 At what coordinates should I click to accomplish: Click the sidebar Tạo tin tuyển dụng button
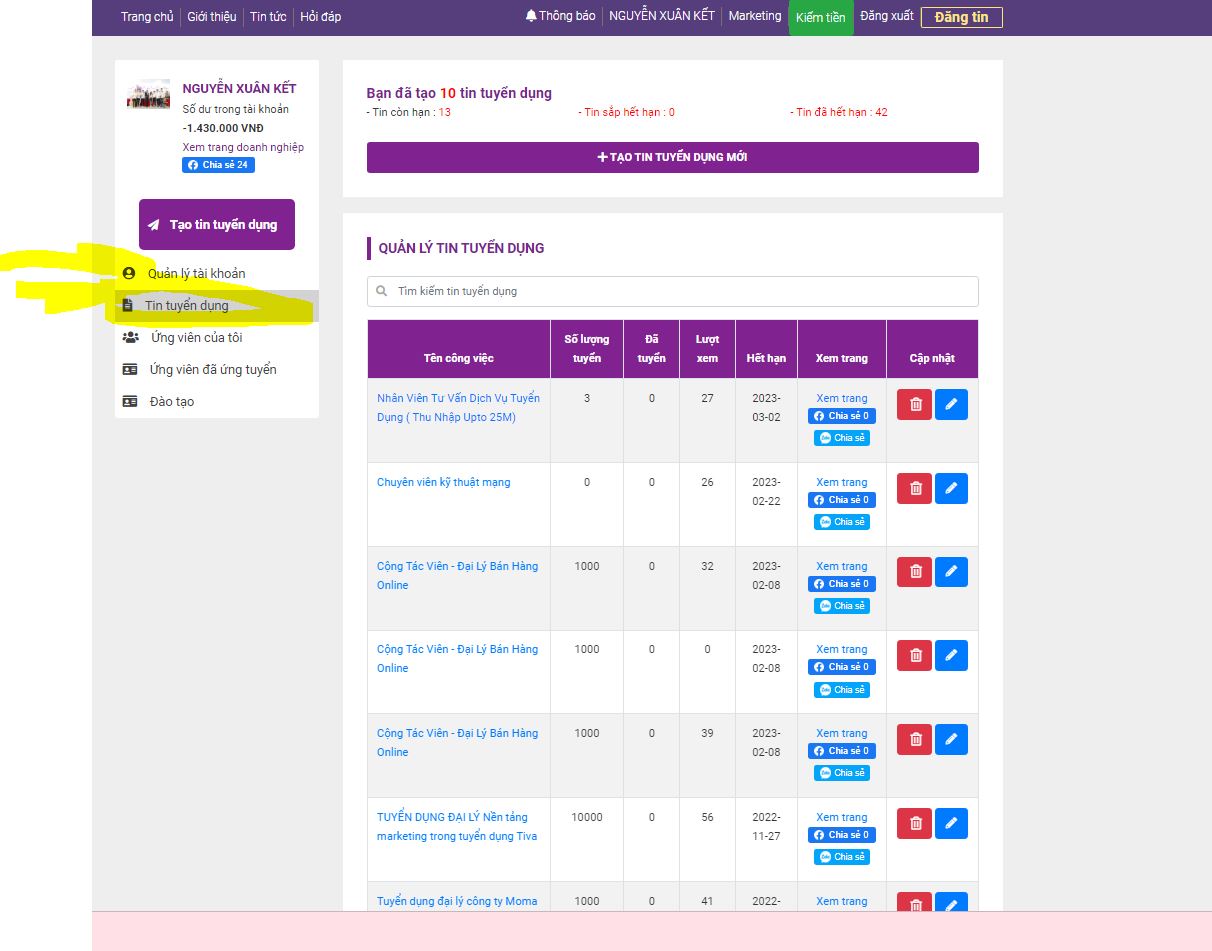(217, 225)
